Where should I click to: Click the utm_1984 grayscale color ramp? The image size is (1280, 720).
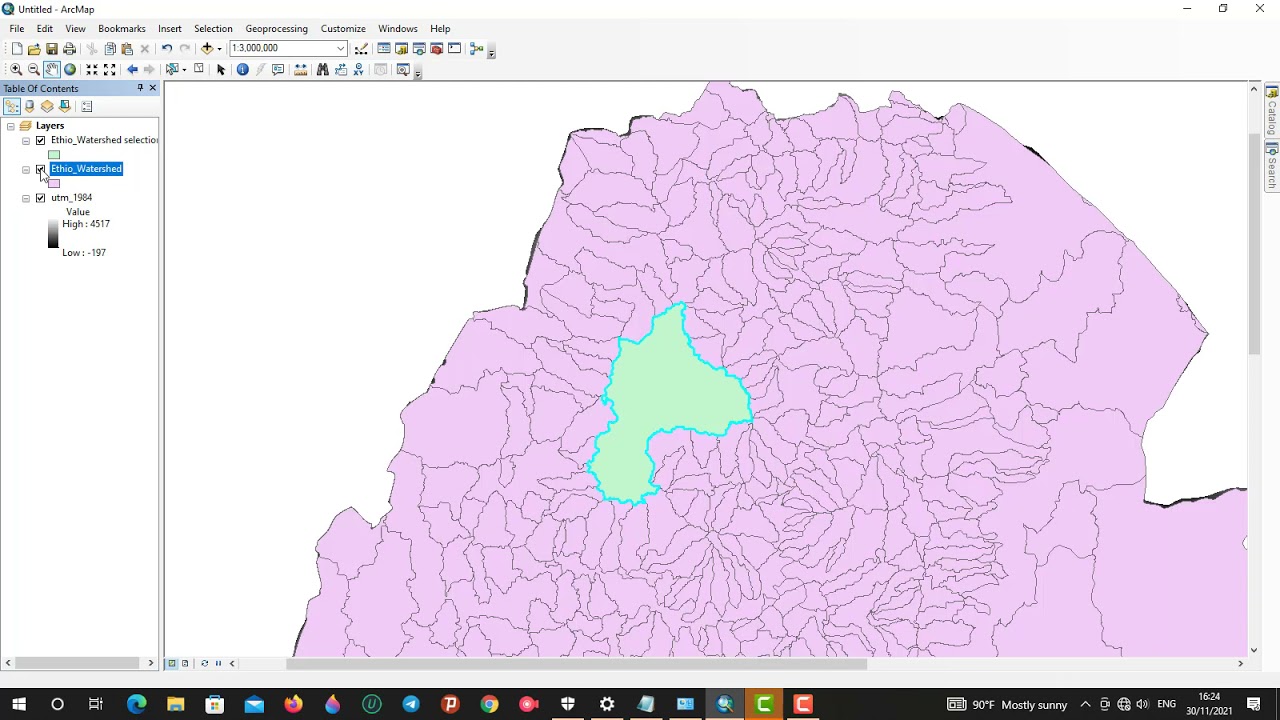[x=53, y=234]
